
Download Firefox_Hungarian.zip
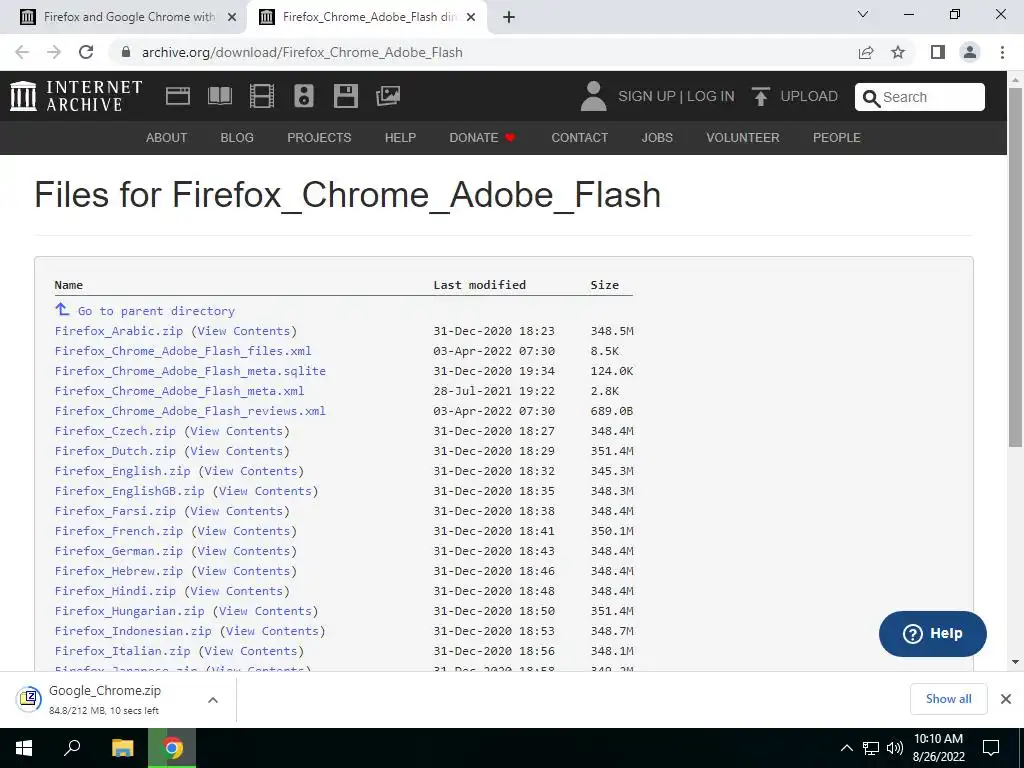click(129, 611)
